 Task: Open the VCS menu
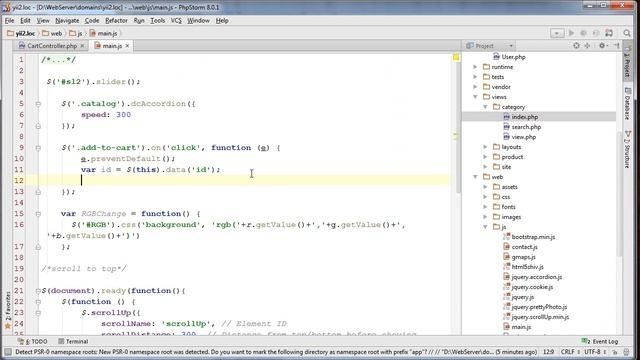click(x=176, y=20)
